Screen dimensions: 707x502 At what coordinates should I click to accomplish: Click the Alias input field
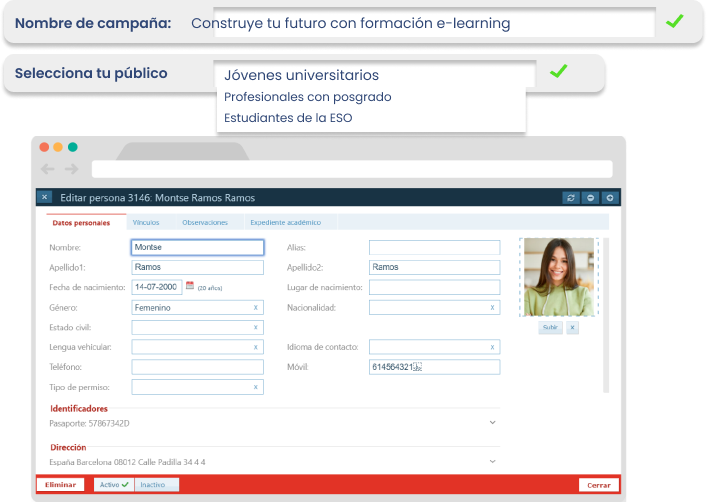tap(435, 247)
